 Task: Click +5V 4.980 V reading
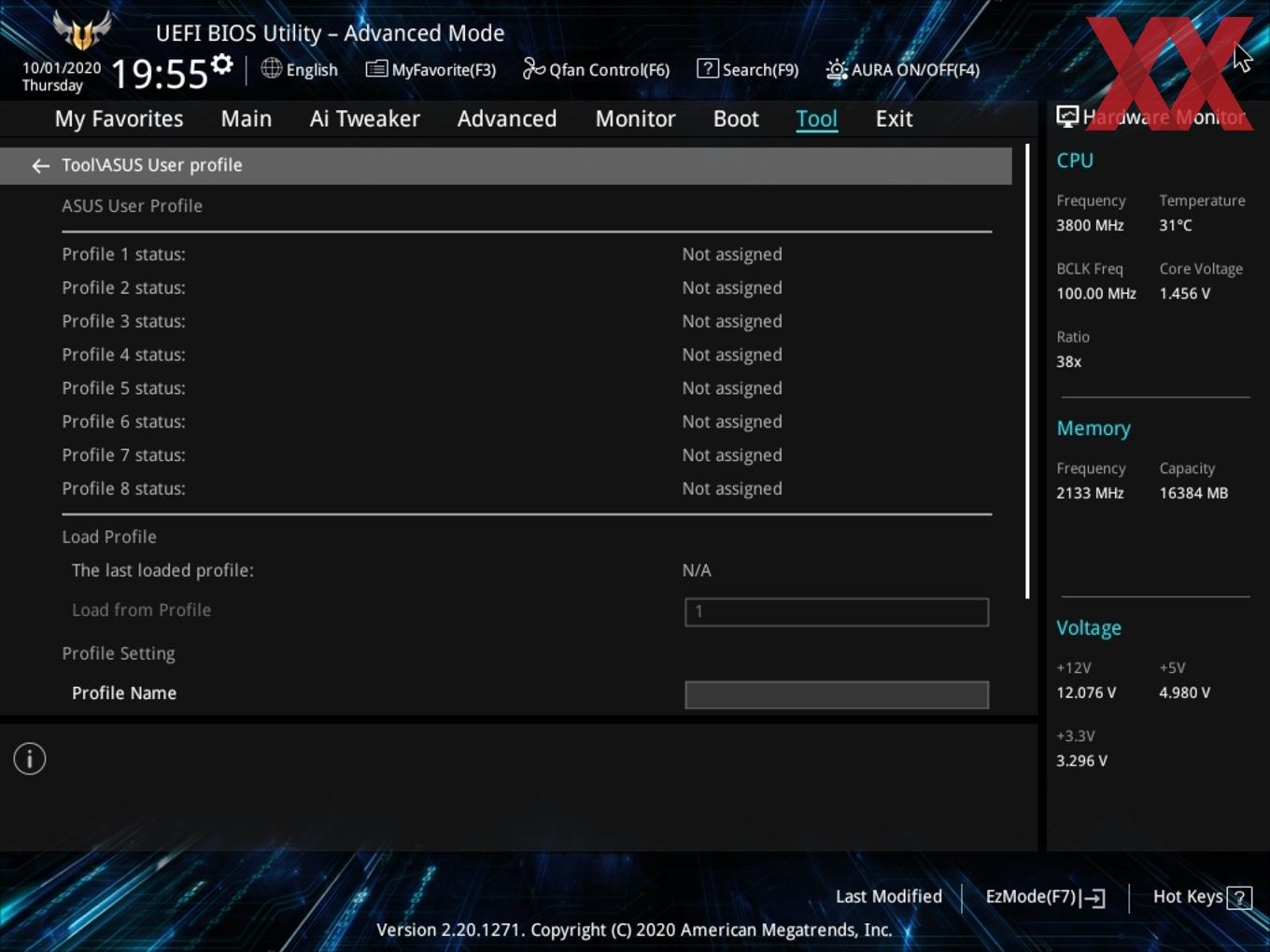(1184, 693)
